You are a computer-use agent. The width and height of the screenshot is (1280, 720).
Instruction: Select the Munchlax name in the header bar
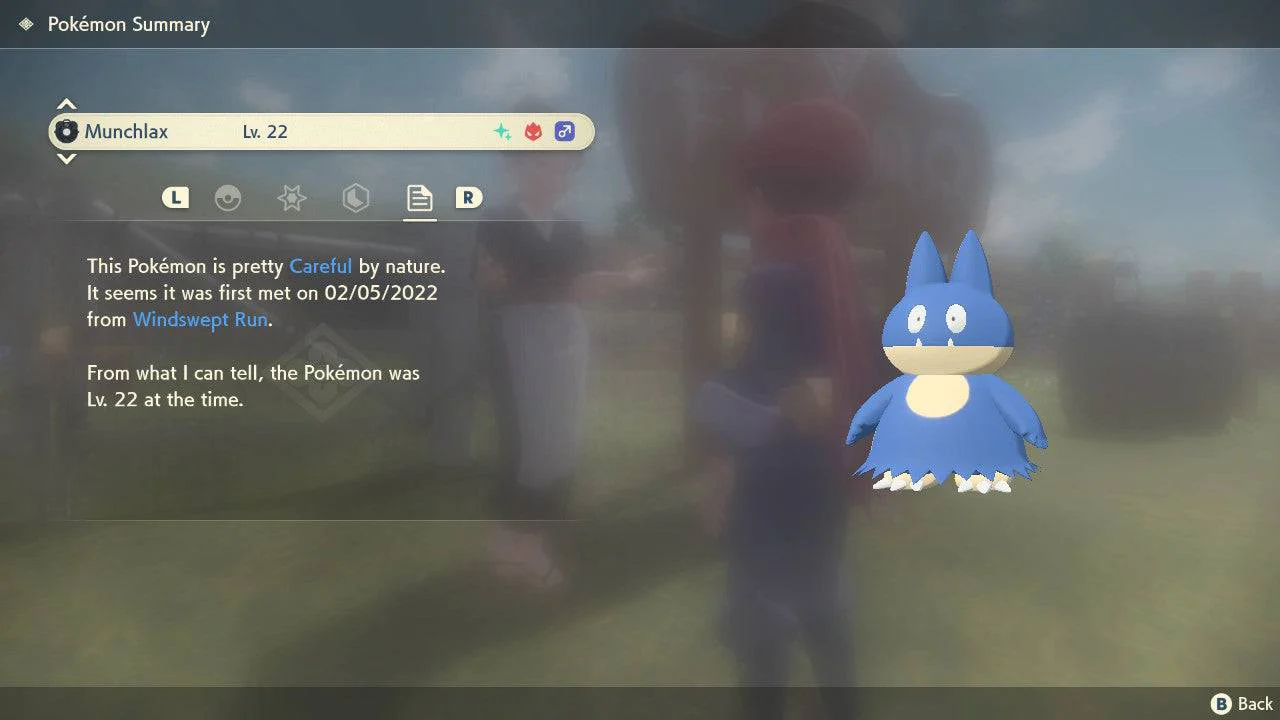click(x=126, y=131)
